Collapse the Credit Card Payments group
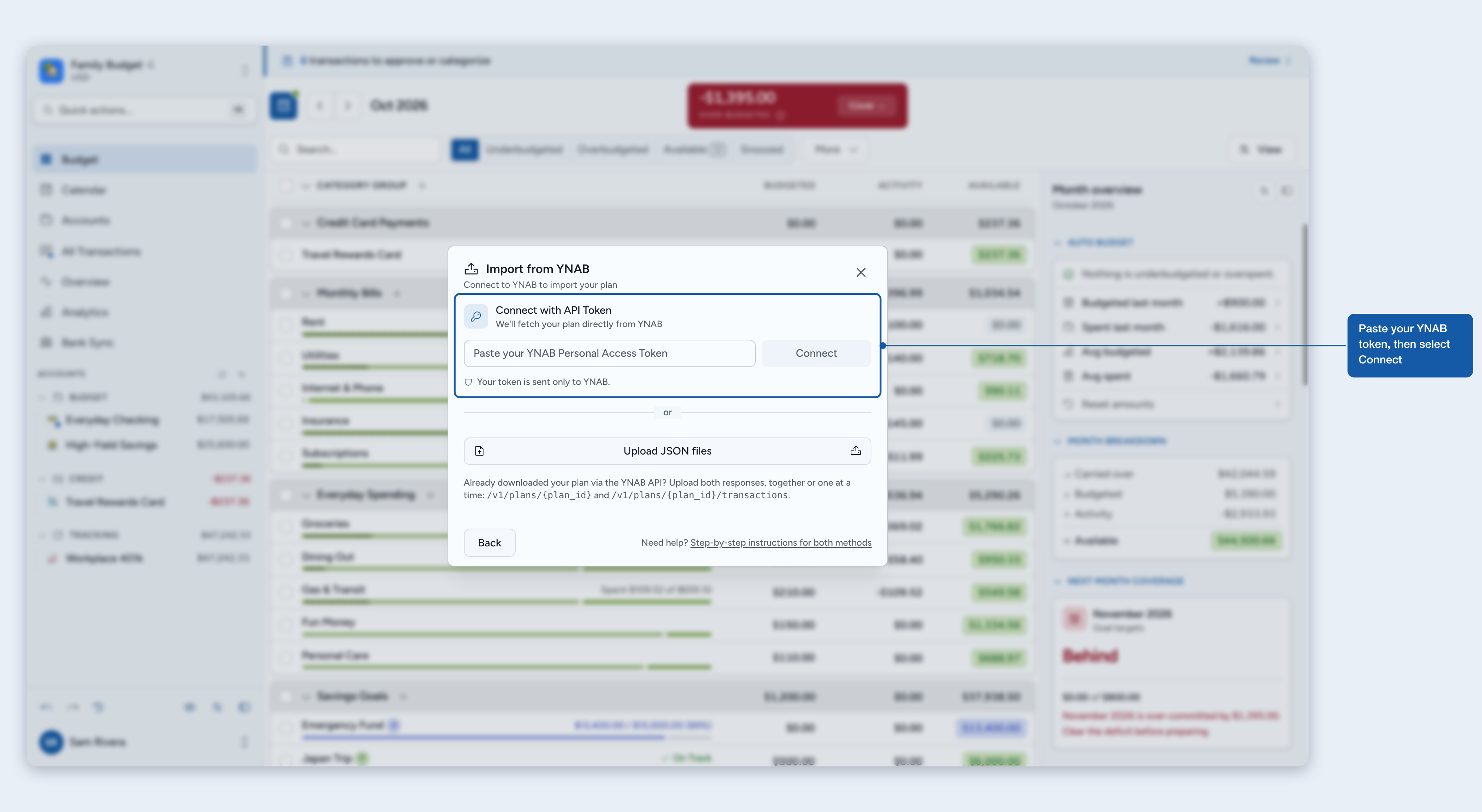This screenshot has height=812, width=1482. coord(306,223)
